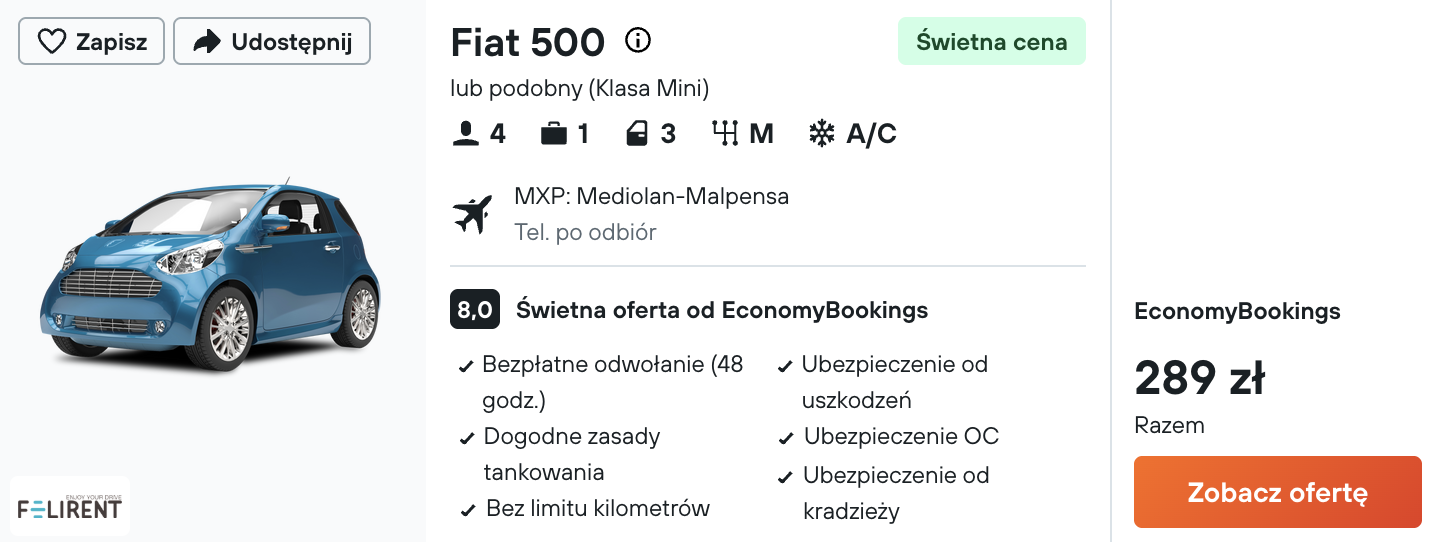Click the heart icon to save
The width and height of the screenshot is (1438, 542).
(51, 42)
